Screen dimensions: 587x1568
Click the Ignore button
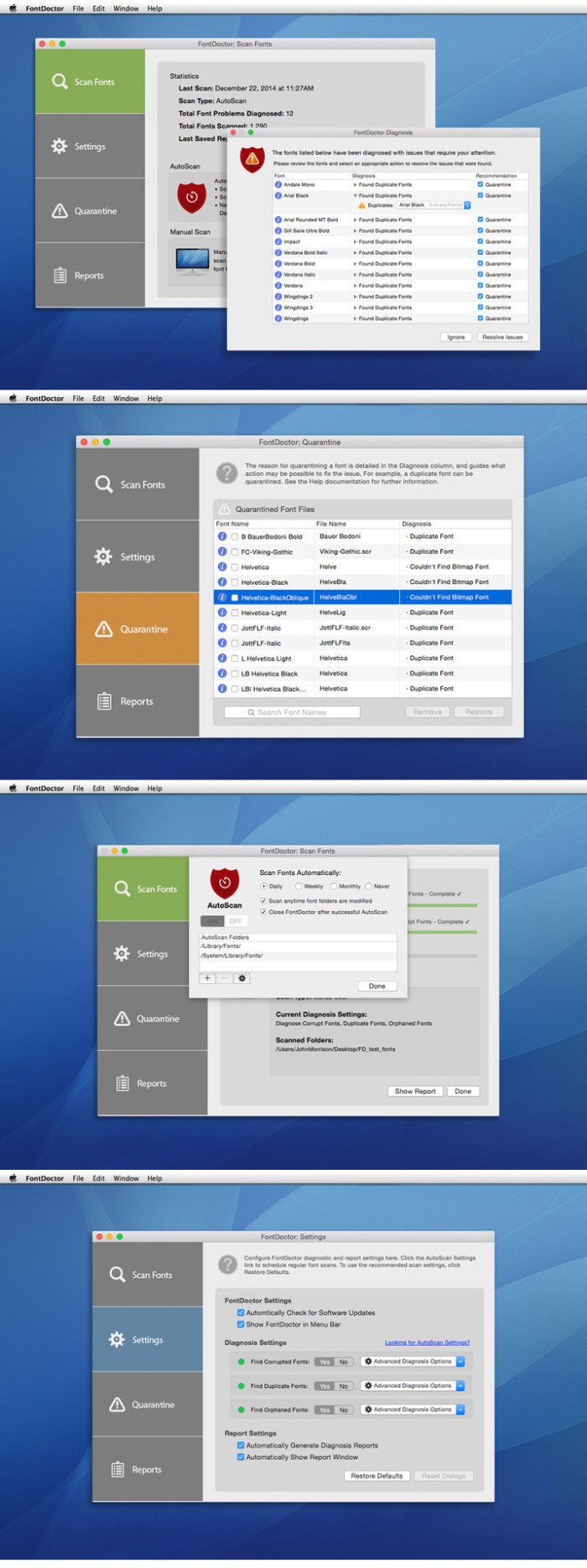[x=456, y=337]
